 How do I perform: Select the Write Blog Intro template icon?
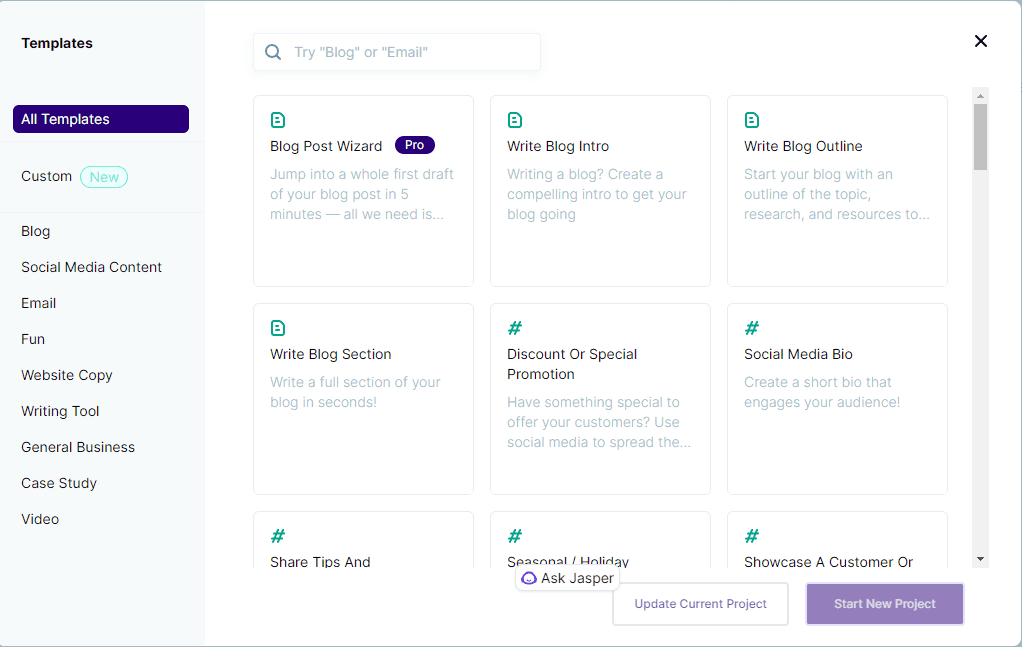515,119
